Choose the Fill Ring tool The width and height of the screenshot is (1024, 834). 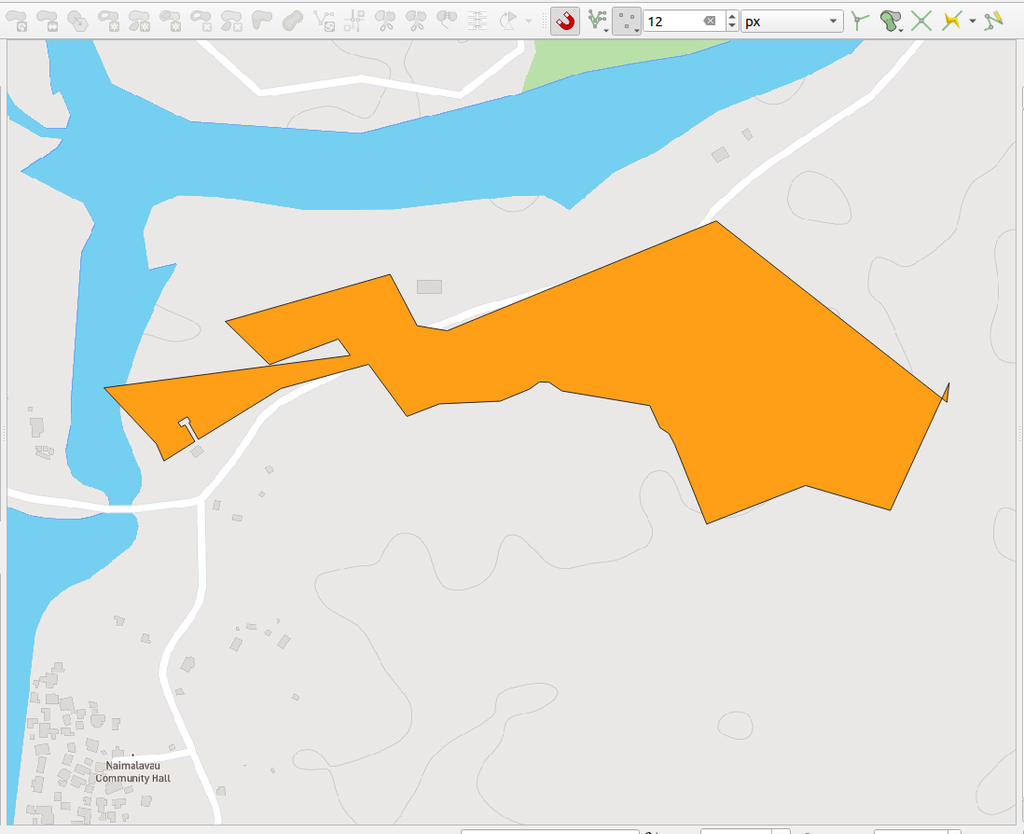click(x=170, y=21)
